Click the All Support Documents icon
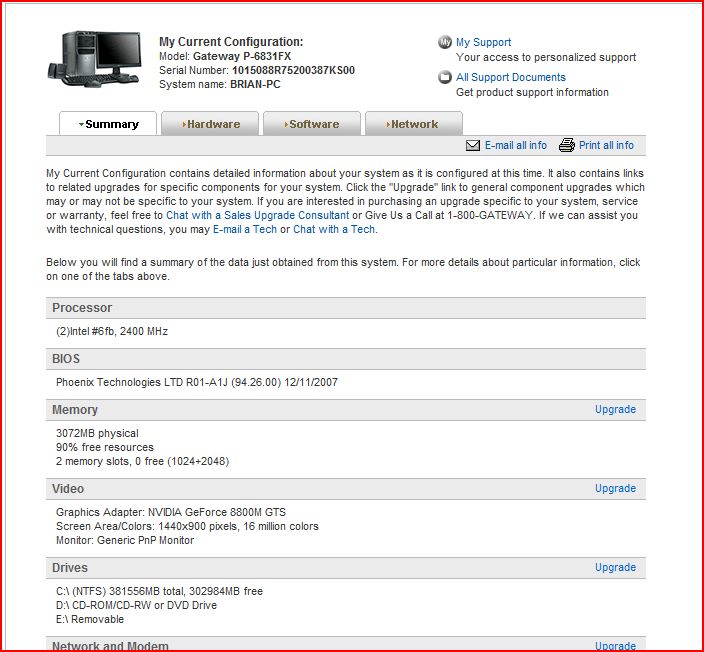This screenshot has height=652, width=704. point(444,77)
